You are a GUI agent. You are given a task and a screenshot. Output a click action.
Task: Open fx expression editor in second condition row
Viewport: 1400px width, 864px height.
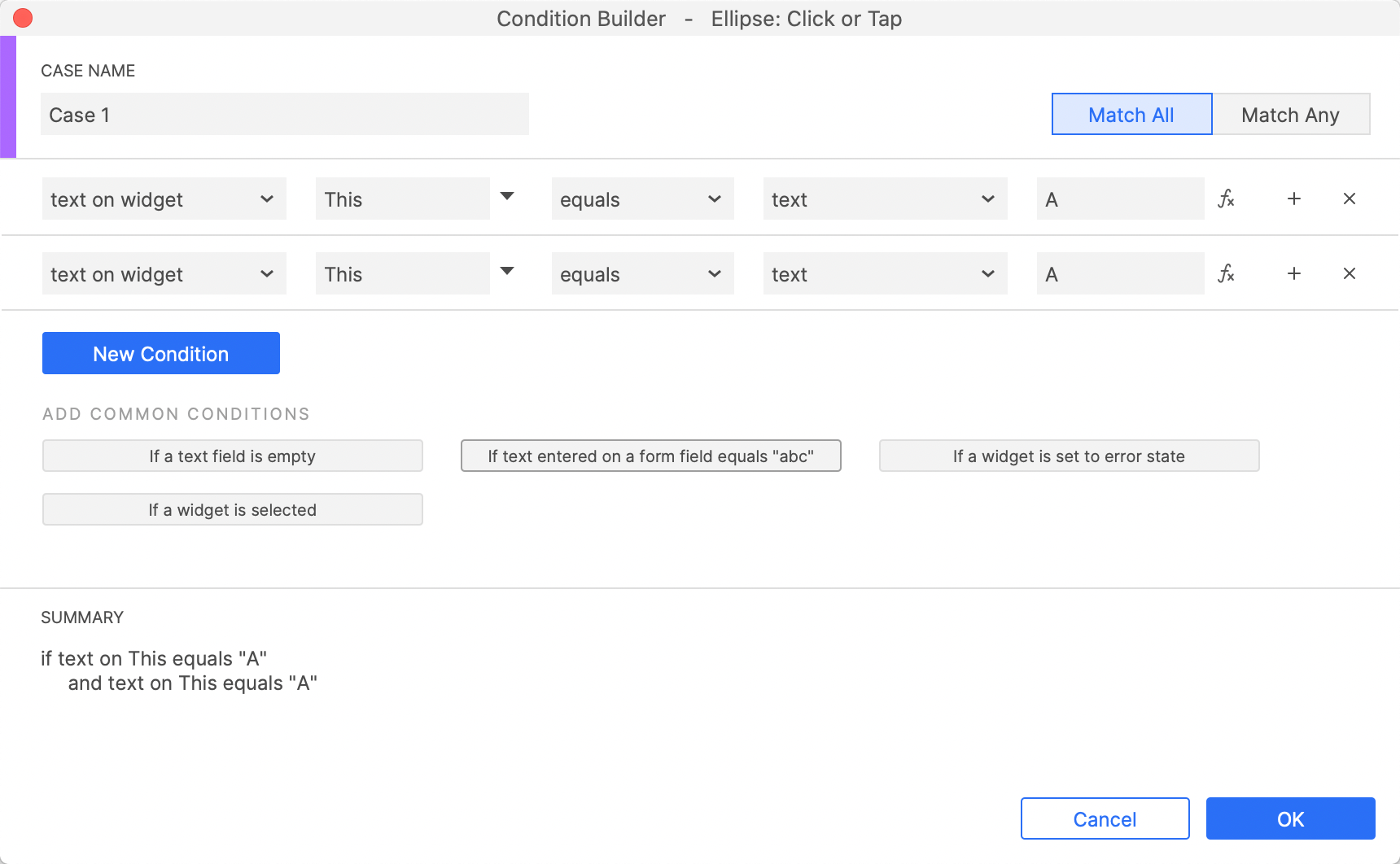click(x=1226, y=273)
